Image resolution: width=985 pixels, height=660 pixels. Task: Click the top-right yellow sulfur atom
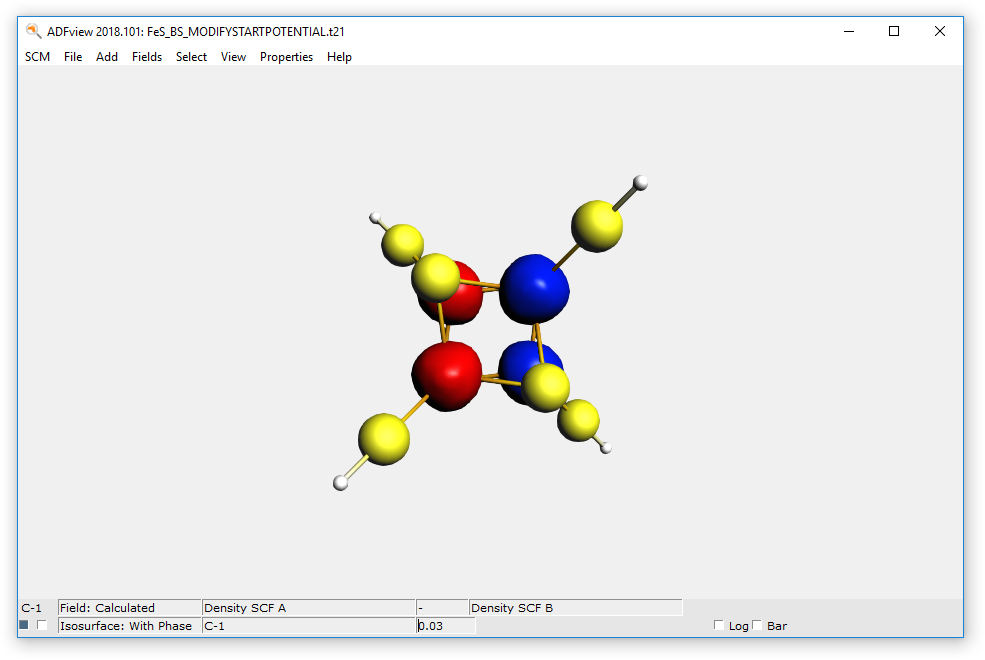(597, 226)
